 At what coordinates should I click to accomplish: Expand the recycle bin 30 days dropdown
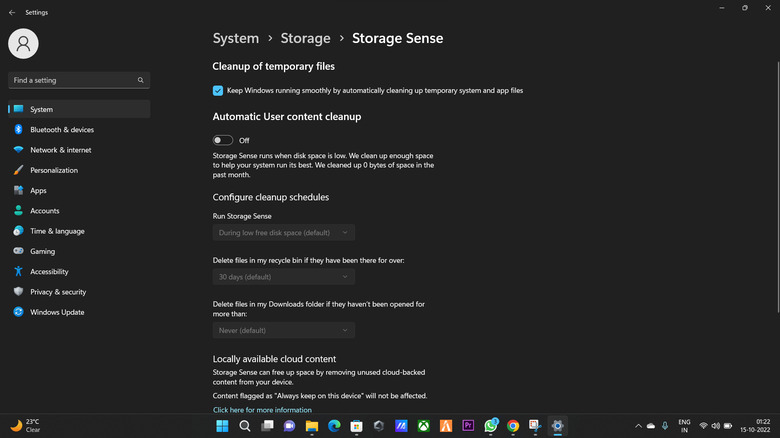(284, 276)
